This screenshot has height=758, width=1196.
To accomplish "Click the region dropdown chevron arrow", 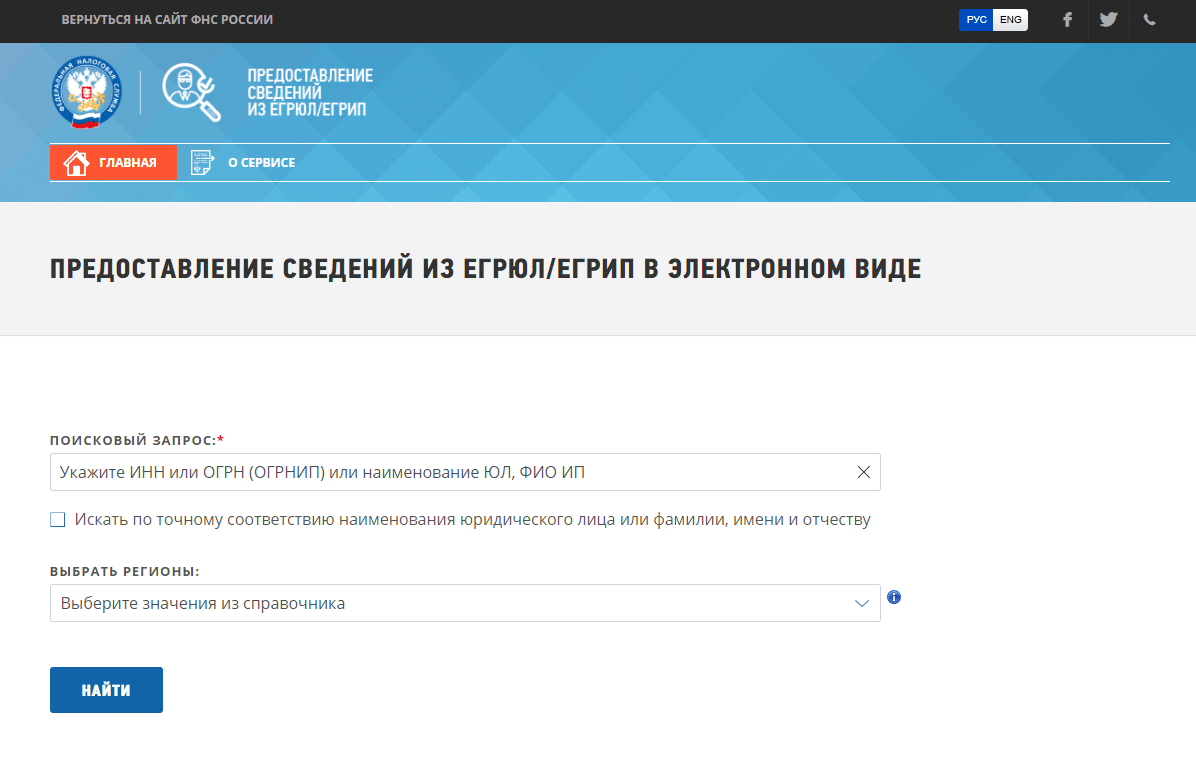I will click(x=861, y=603).
